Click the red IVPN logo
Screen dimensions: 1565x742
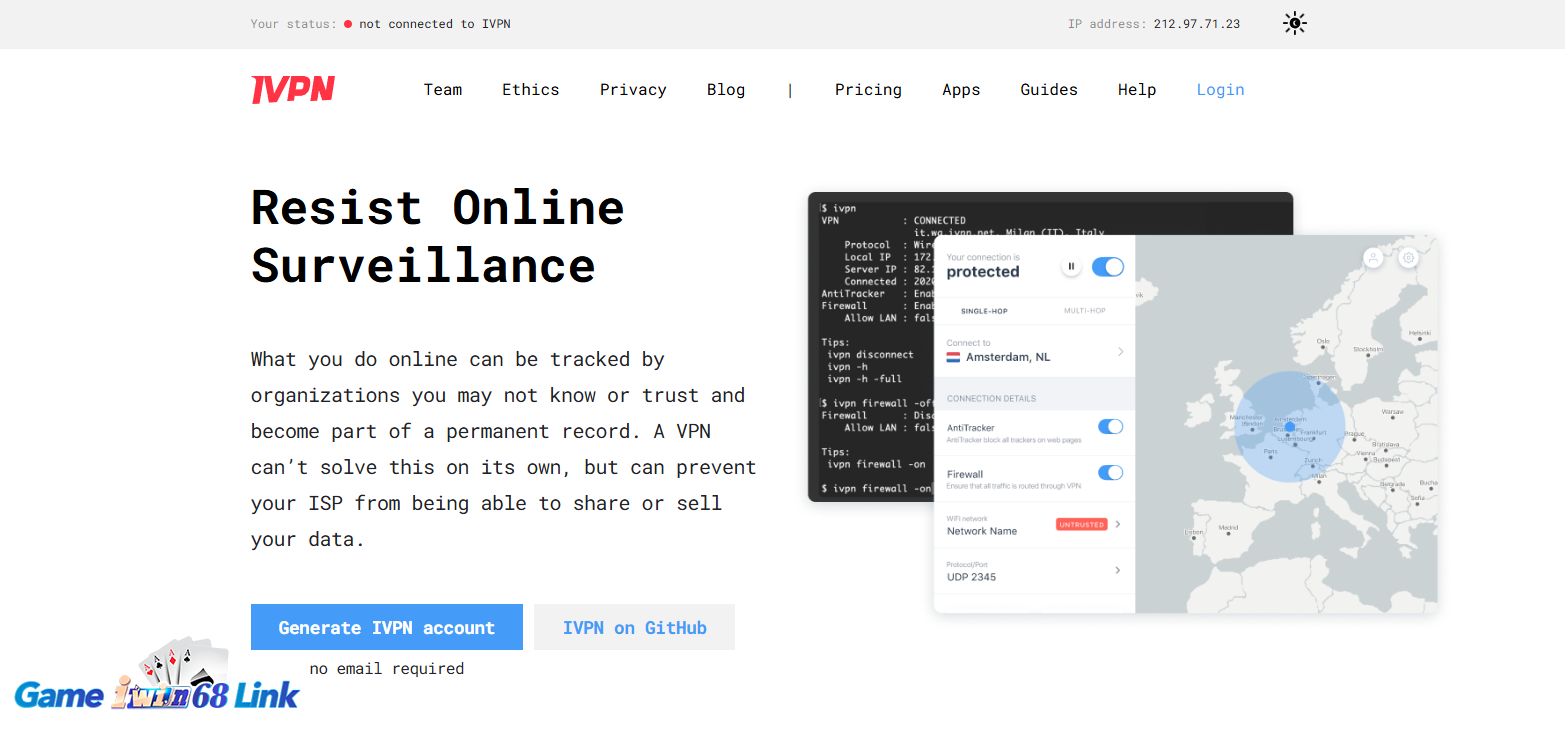pos(292,90)
